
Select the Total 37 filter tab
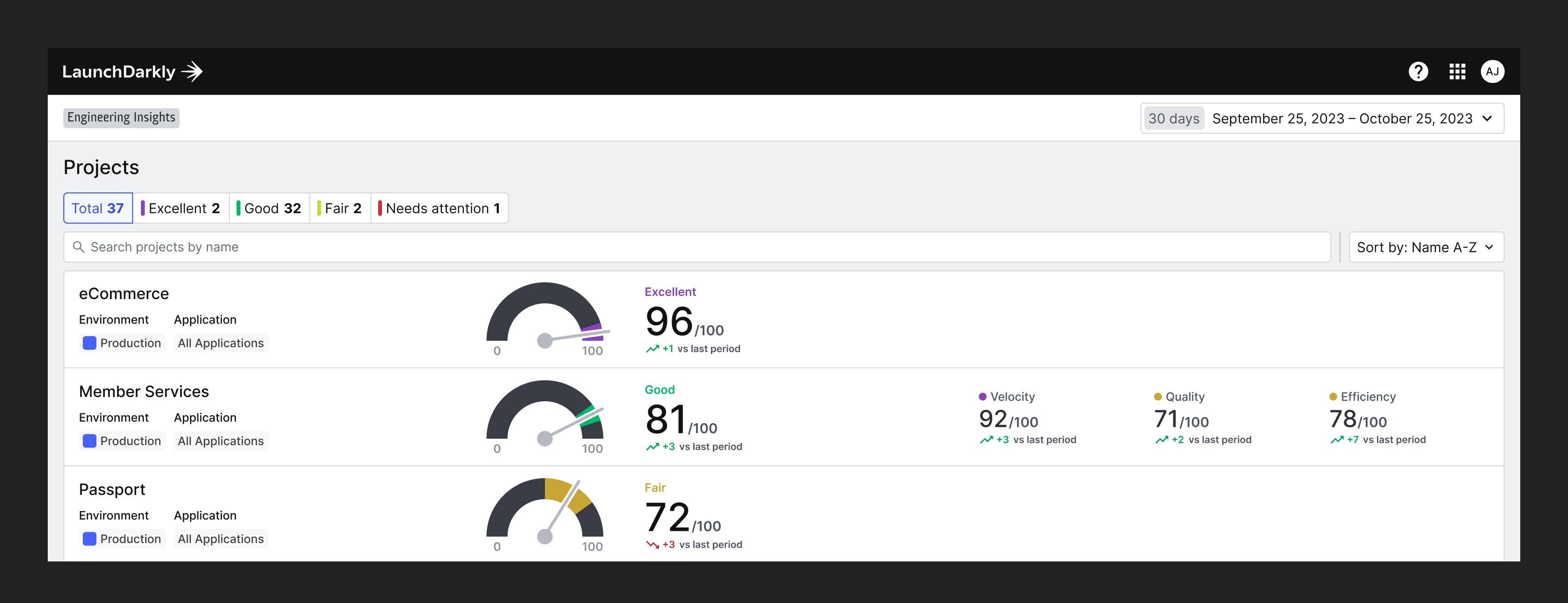coord(98,208)
